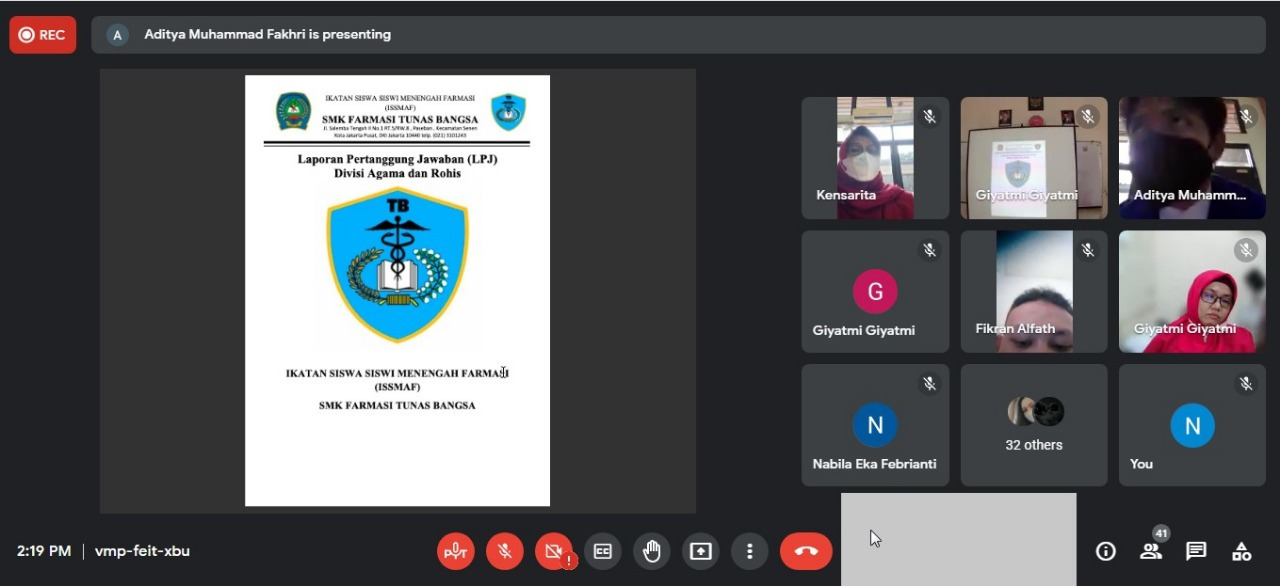Click muted mic icon on projector Giyatmi tile

coord(1088,117)
